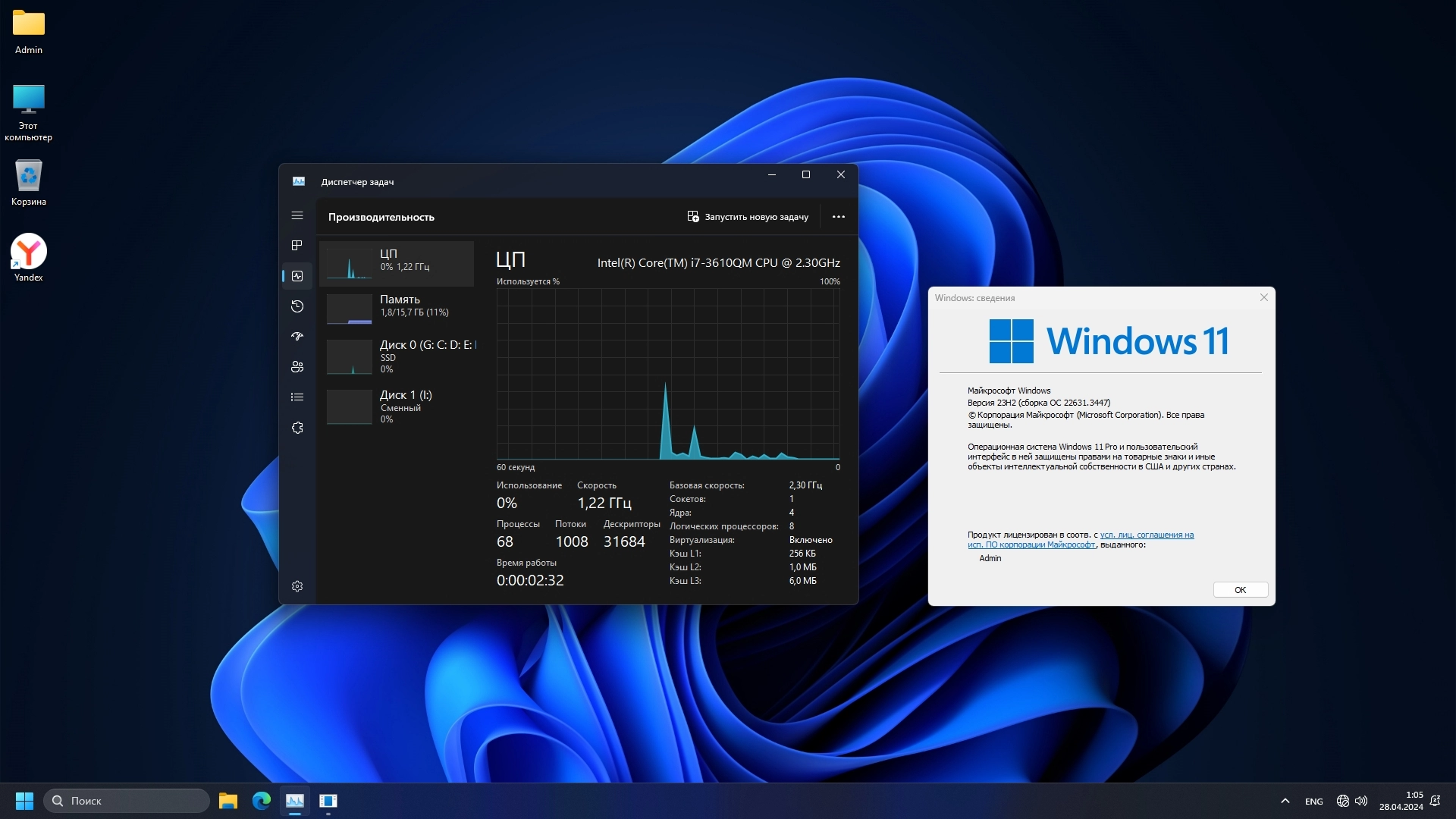Select the Диск 0 SSD graph thumbnail
This screenshot has height=819, width=1456.
pyautogui.click(x=349, y=356)
